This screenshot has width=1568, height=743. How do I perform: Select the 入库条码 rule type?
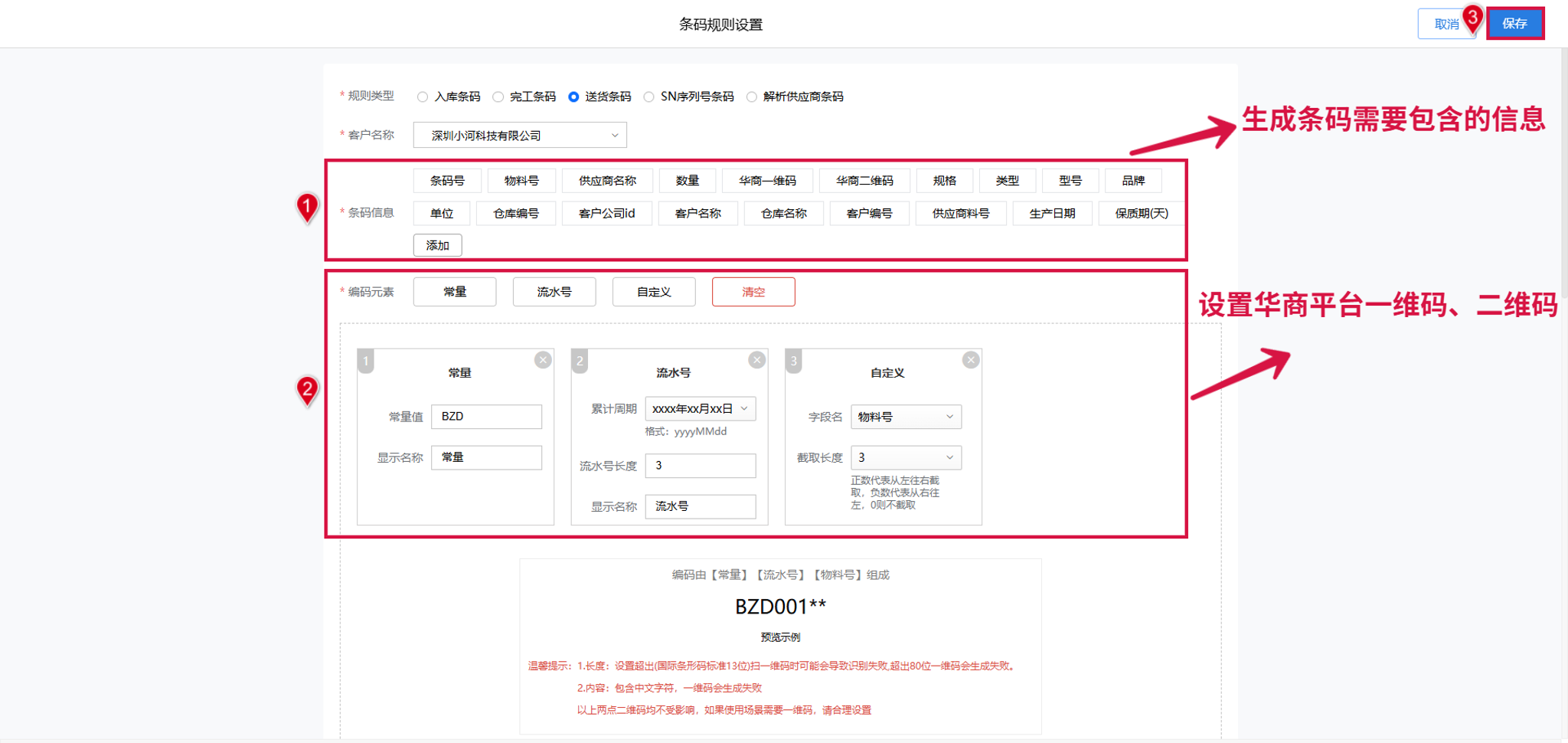coord(423,97)
